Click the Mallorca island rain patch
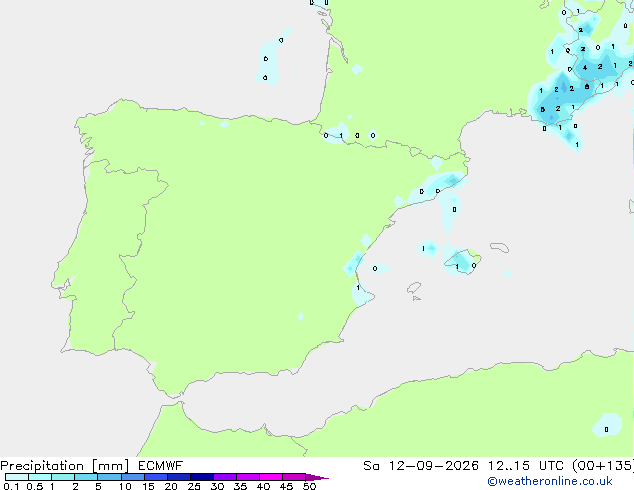 tap(461, 261)
